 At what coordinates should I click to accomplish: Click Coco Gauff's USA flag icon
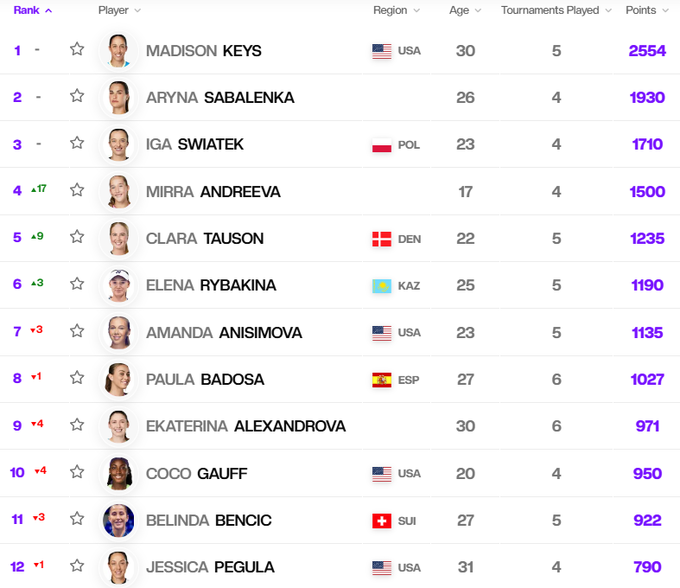[x=381, y=474]
